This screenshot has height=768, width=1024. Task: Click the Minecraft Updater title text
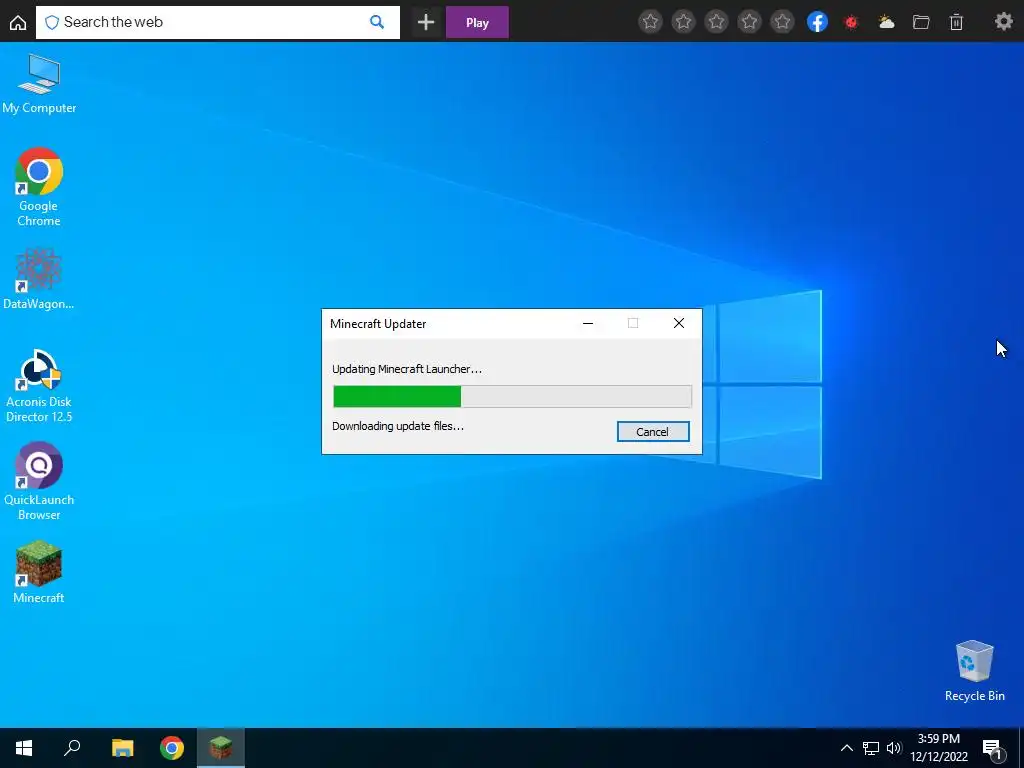378,324
